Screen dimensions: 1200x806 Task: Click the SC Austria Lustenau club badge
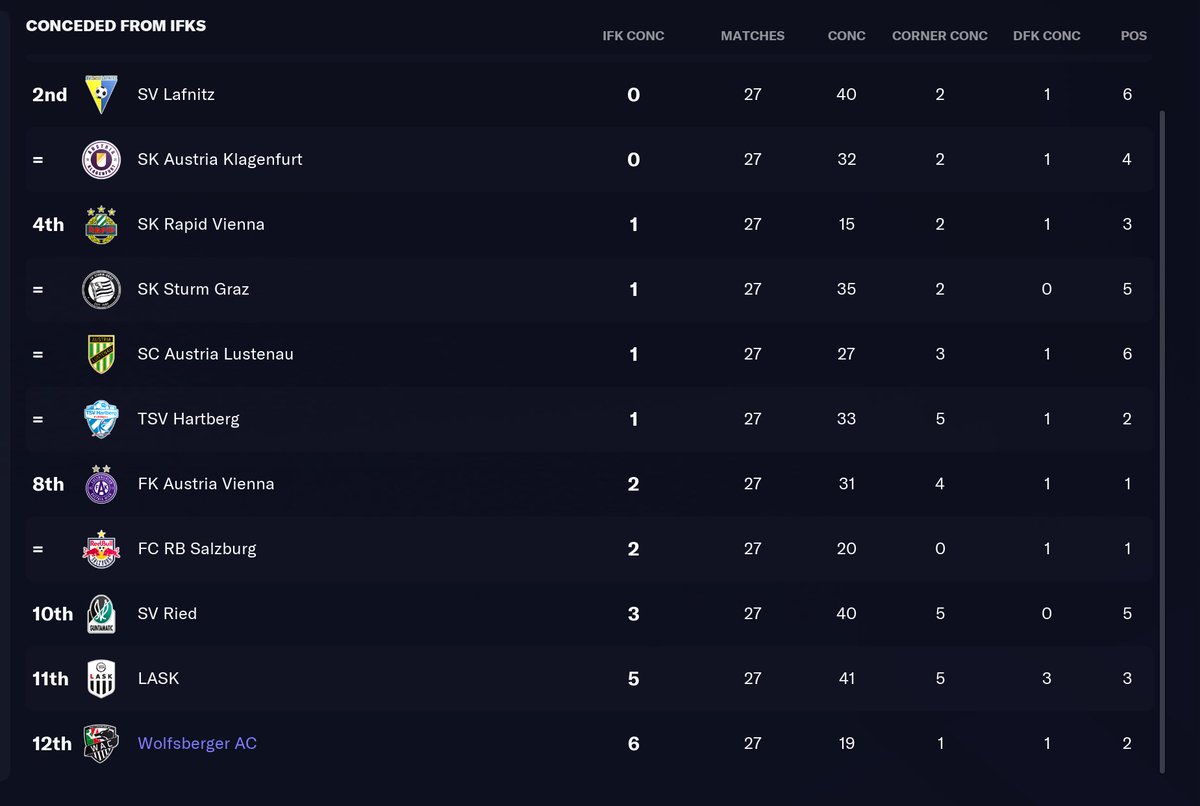tap(101, 354)
